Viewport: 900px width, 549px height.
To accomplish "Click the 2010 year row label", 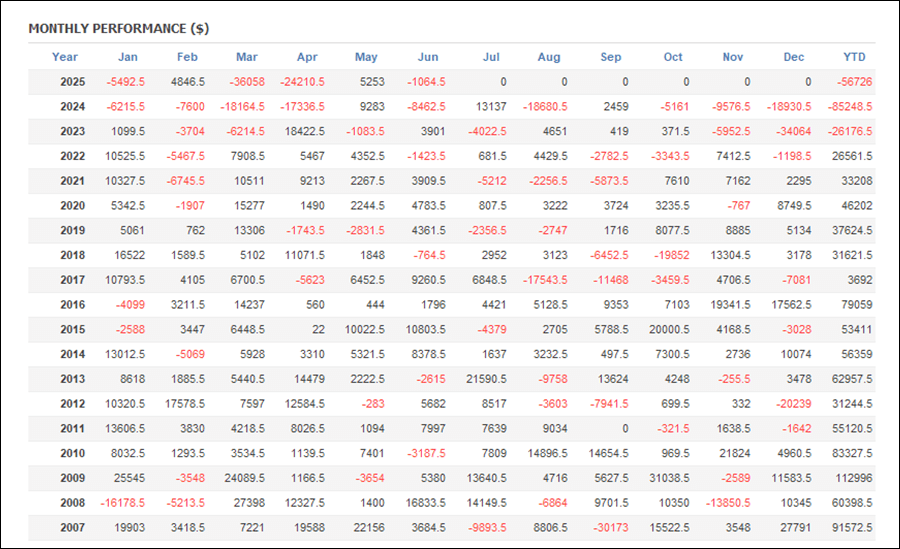I will (x=72, y=453).
